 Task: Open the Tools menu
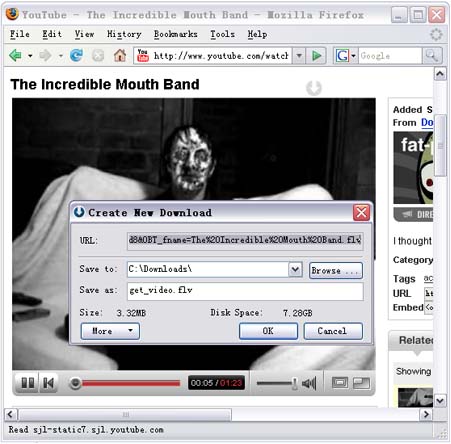tap(222, 34)
